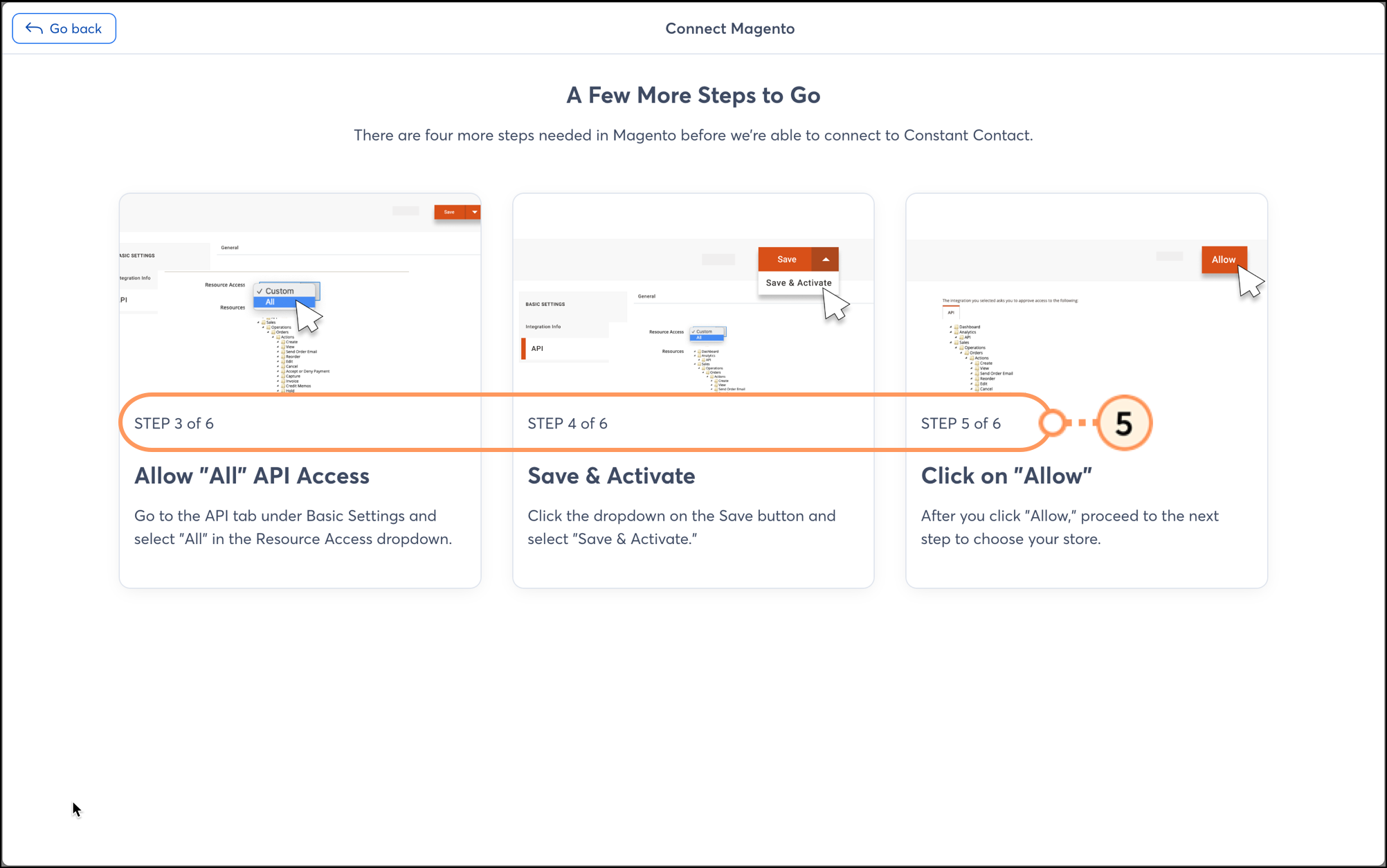Click the 'STEP 3 of 6' label
The height and width of the screenshot is (868, 1387).
(x=174, y=424)
